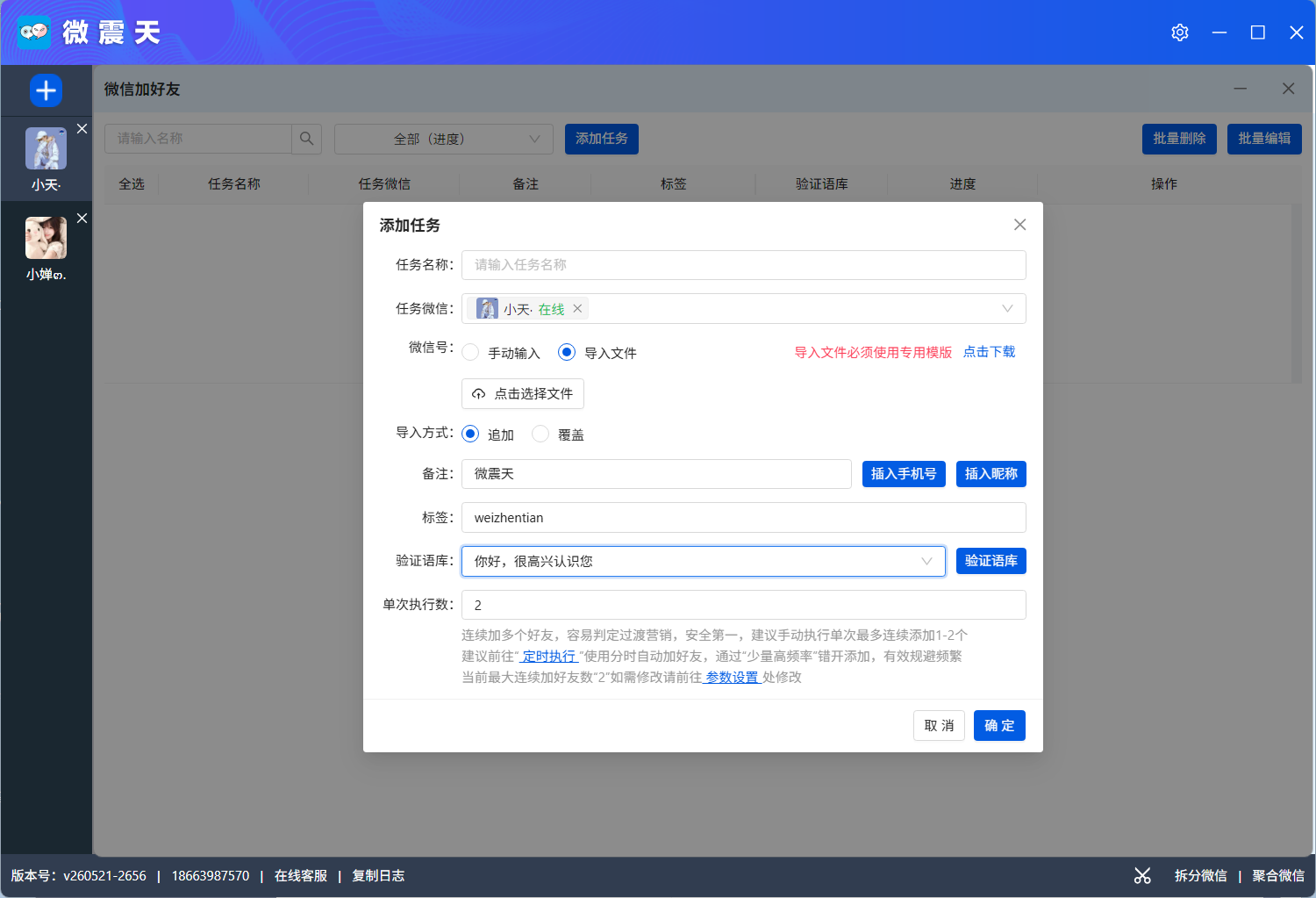Viewport: 1316px width, 898px height.
Task: Click the 全选 column header
Action: 132,183
